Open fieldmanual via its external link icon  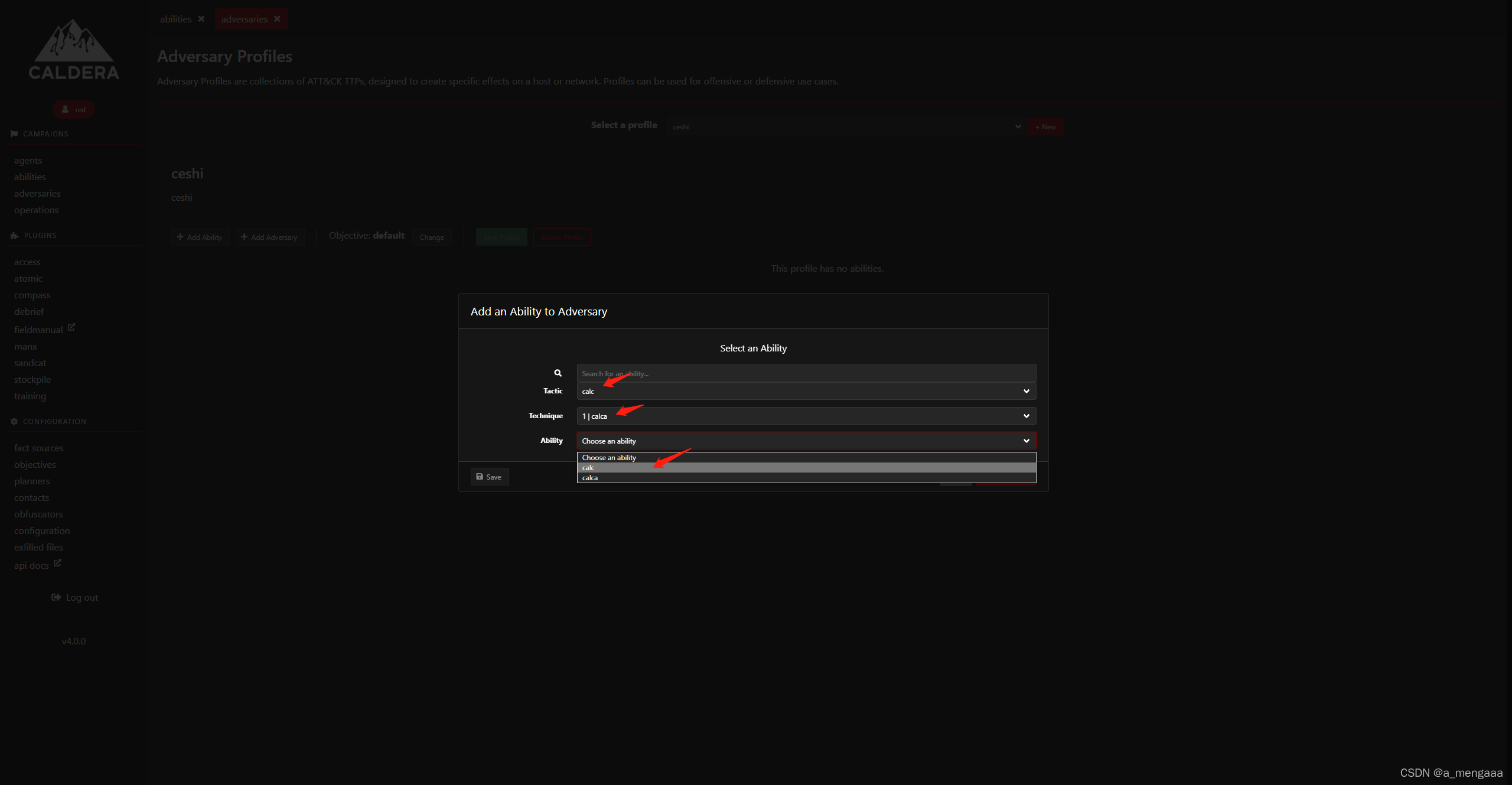pos(71,327)
